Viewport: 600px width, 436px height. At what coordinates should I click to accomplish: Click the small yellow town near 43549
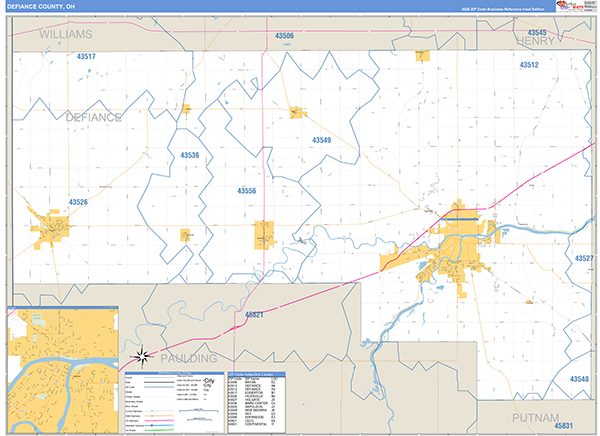click(x=296, y=112)
